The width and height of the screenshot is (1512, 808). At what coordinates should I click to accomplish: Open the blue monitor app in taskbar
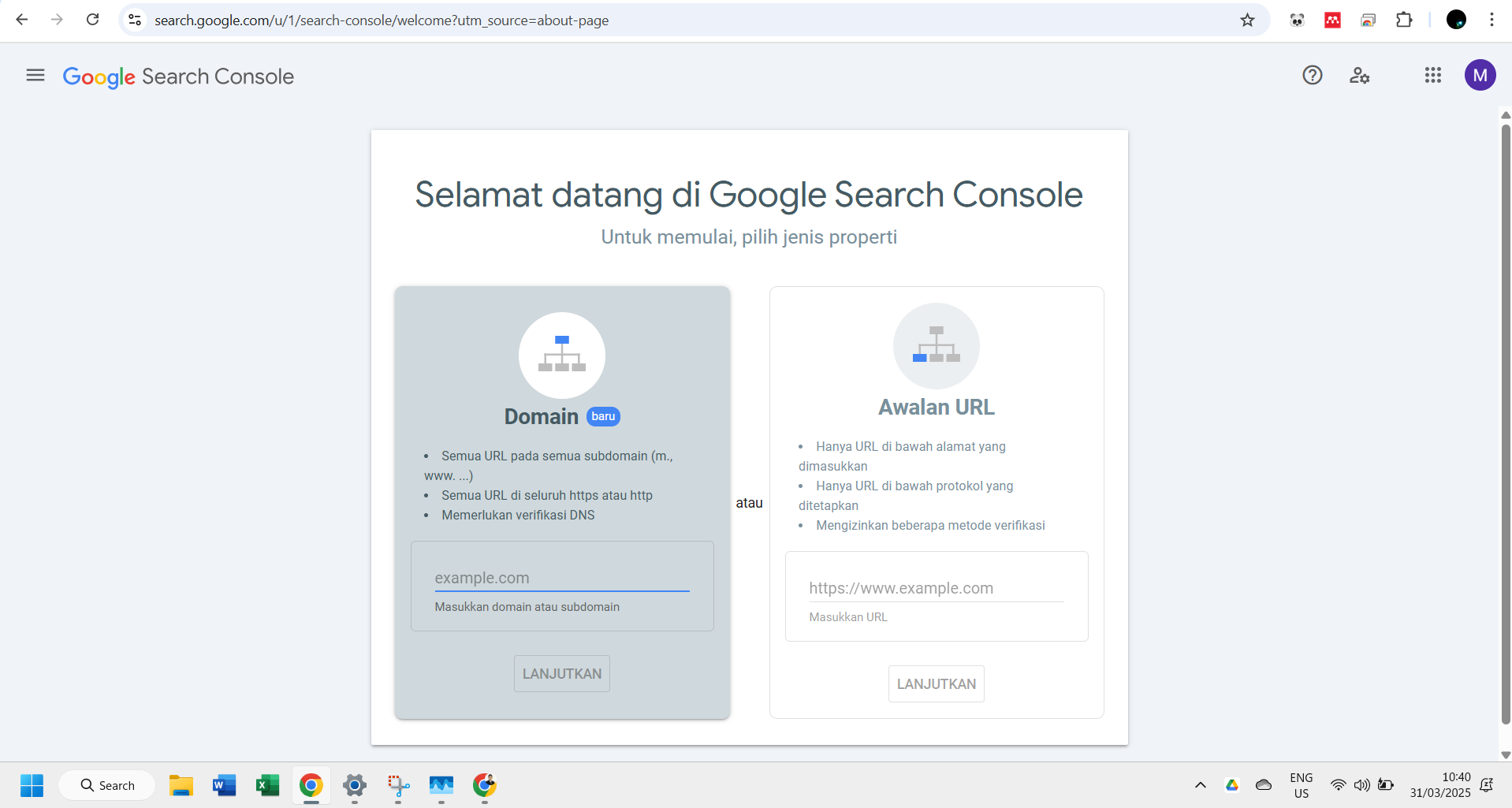441,785
